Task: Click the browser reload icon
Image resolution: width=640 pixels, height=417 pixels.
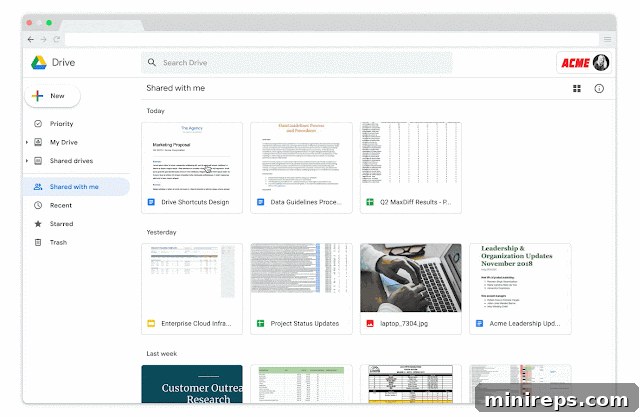Action: (x=57, y=39)
